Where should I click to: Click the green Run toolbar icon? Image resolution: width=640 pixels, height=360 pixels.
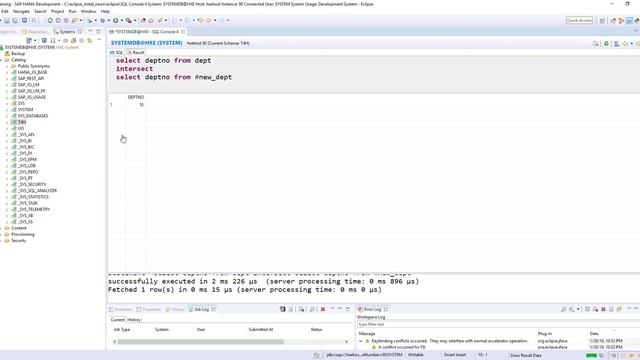pyautogui.click(x=116, y=20)
